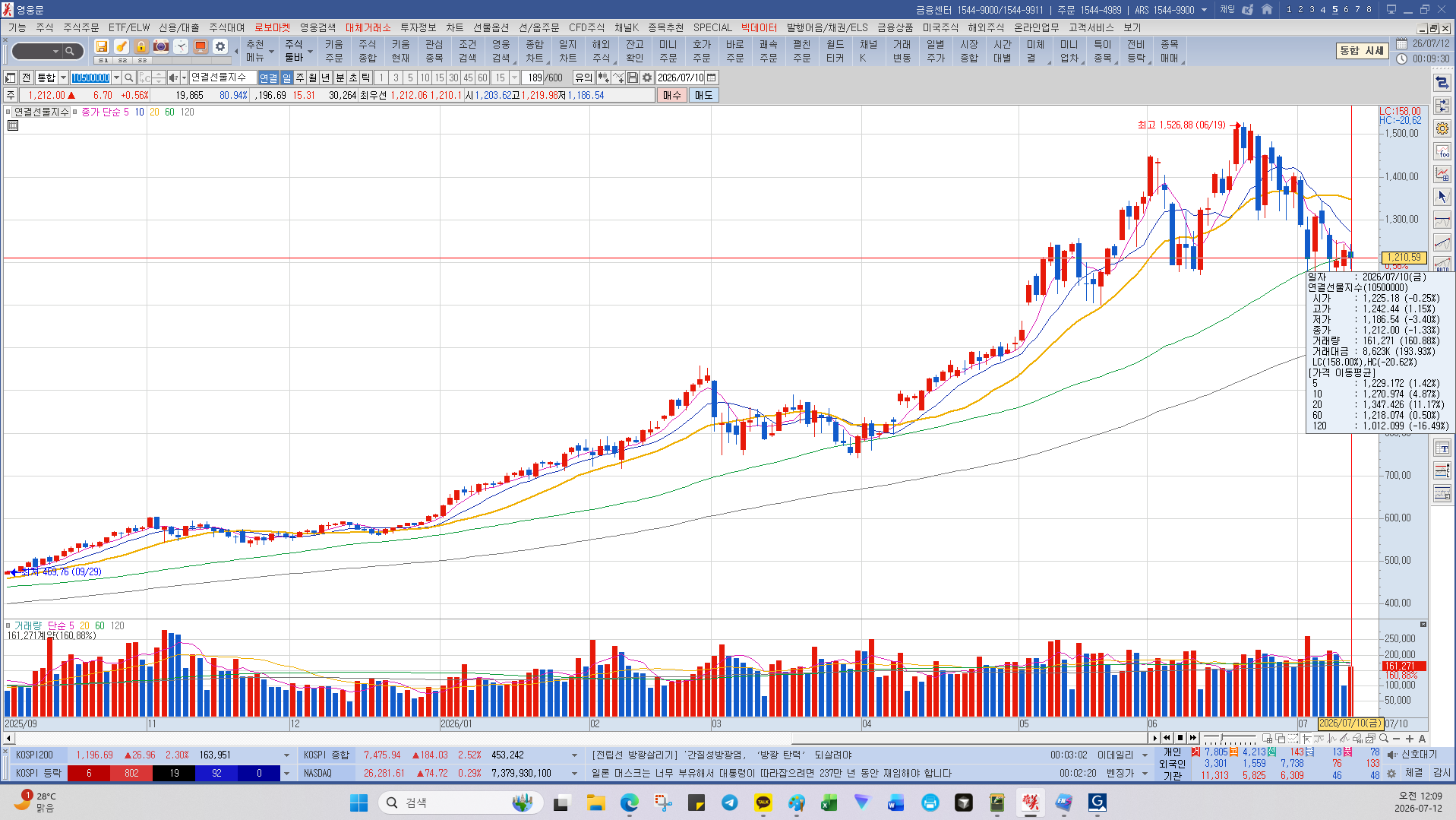Open the dropdown arrow next to code 10500000
Screen dimensions: 1456x820
[x=116, y=78]
